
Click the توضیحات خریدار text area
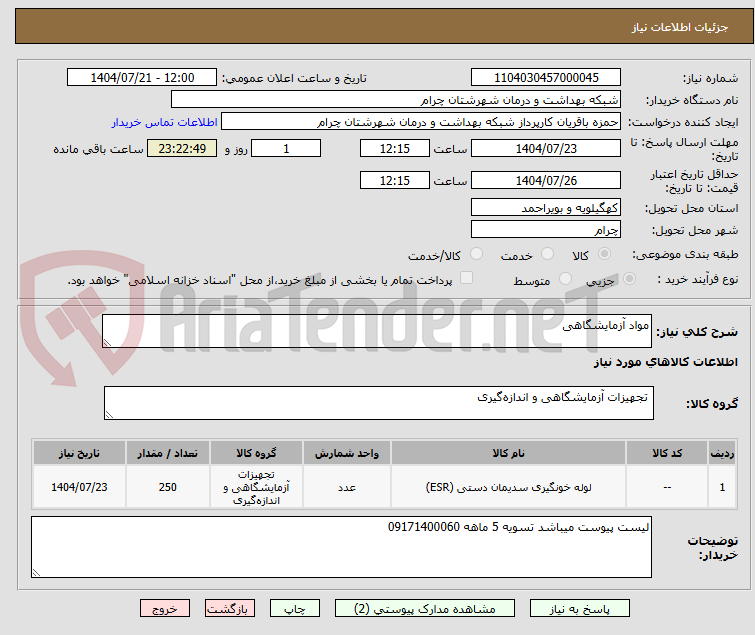tap(341, 547)
